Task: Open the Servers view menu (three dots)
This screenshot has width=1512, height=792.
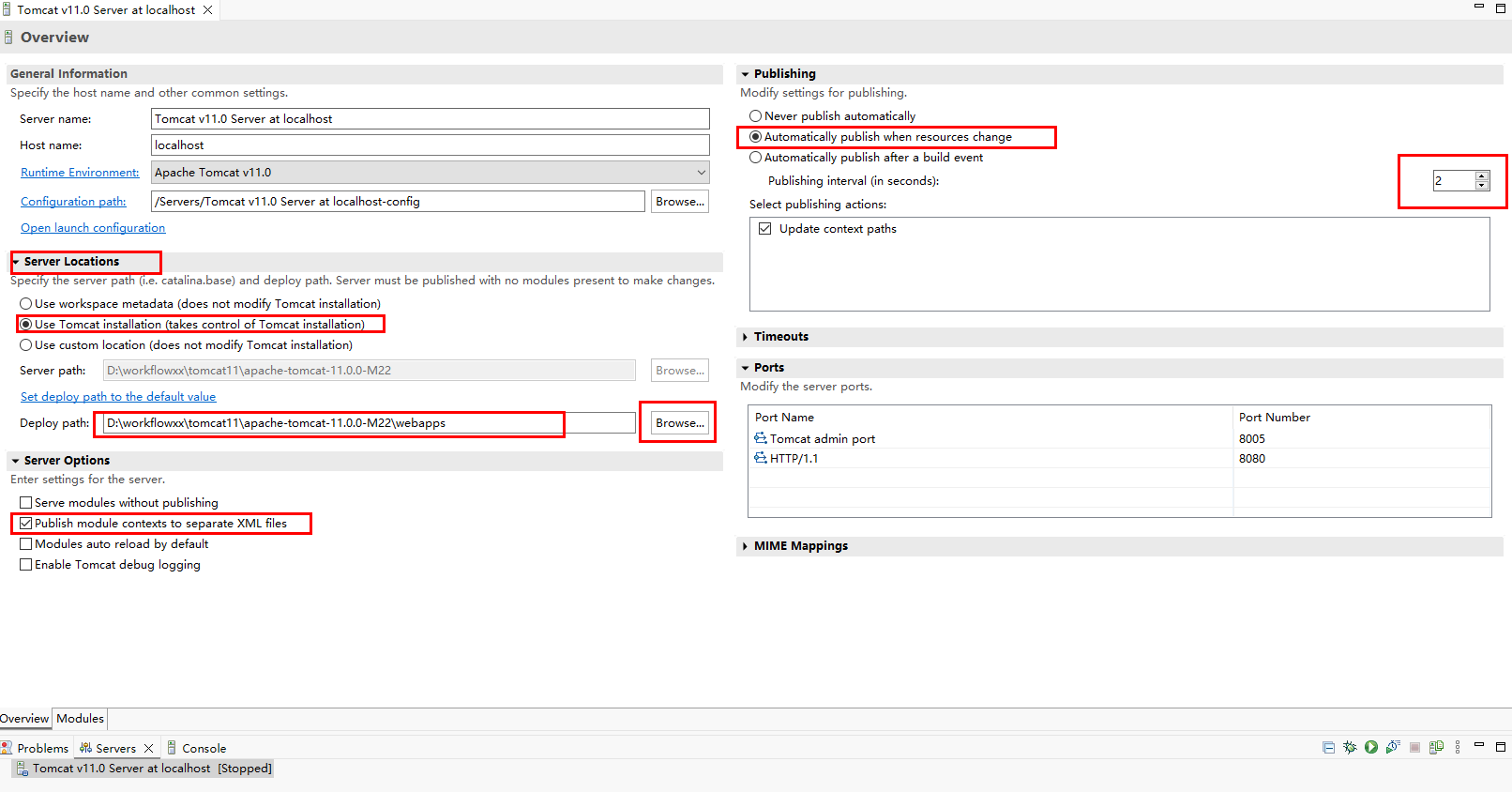Action: [x=1458, y=748]
